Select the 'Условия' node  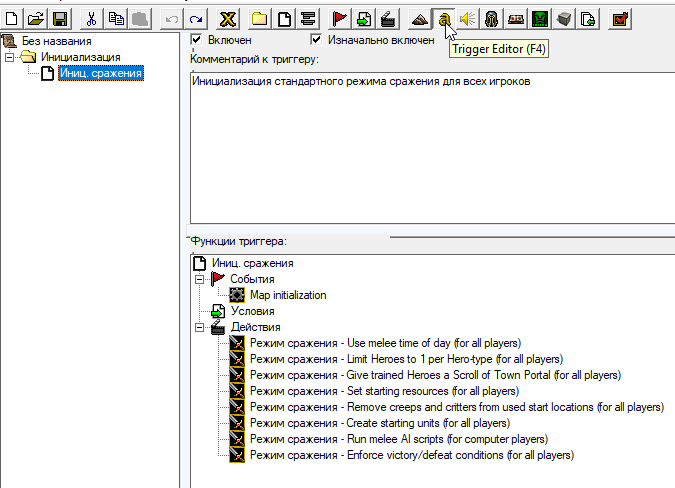coord(252,311)
